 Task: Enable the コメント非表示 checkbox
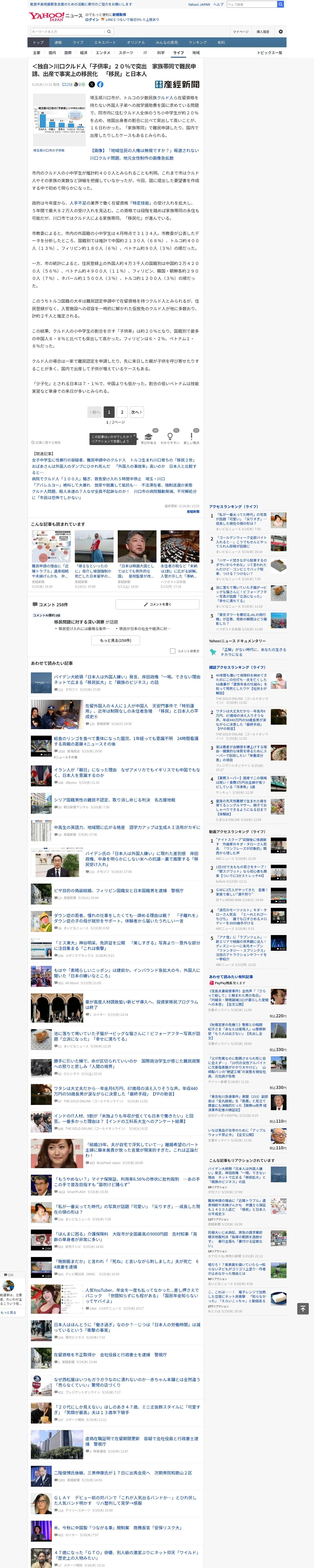coord(172,651)
